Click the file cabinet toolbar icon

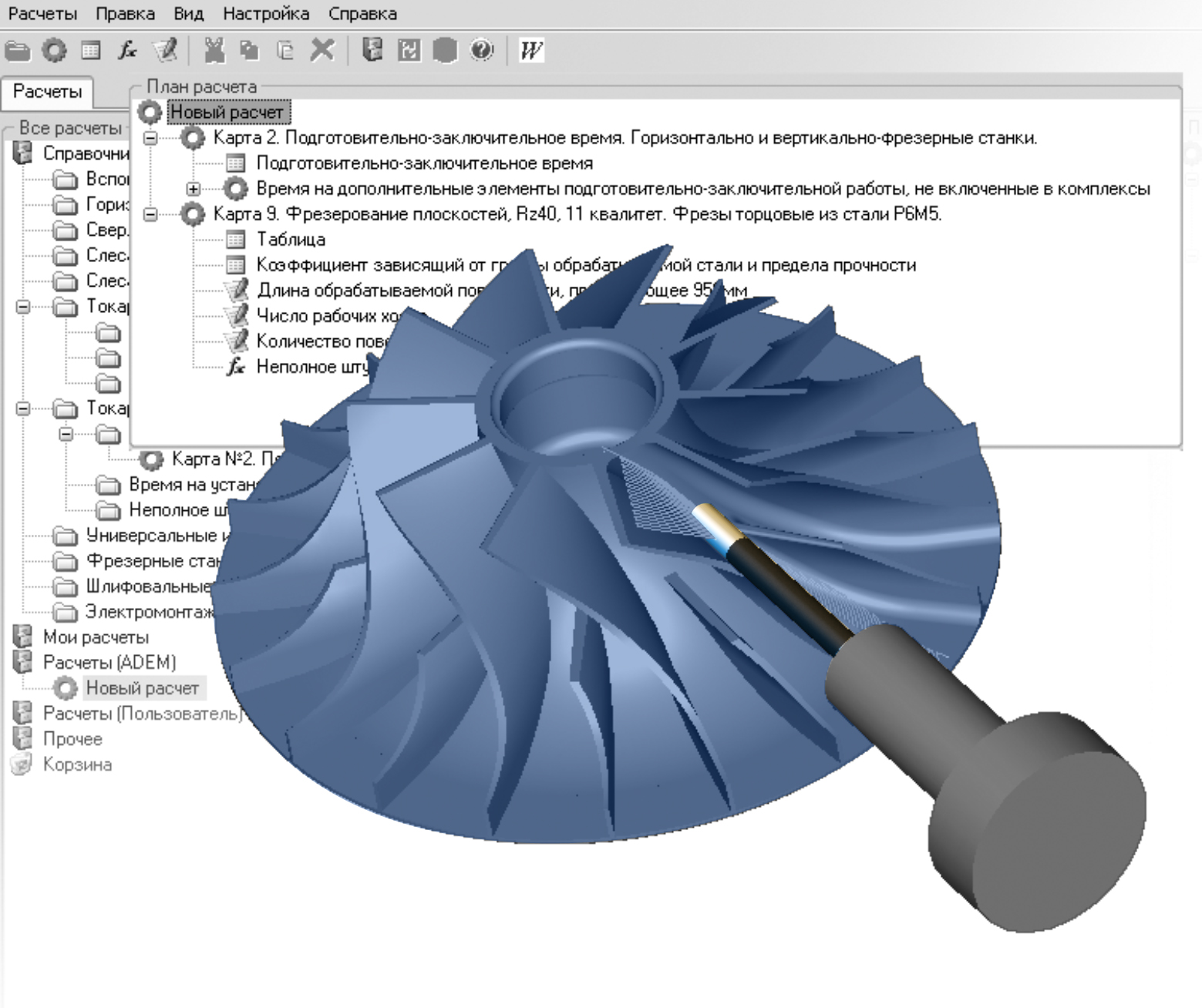(372, 51)
